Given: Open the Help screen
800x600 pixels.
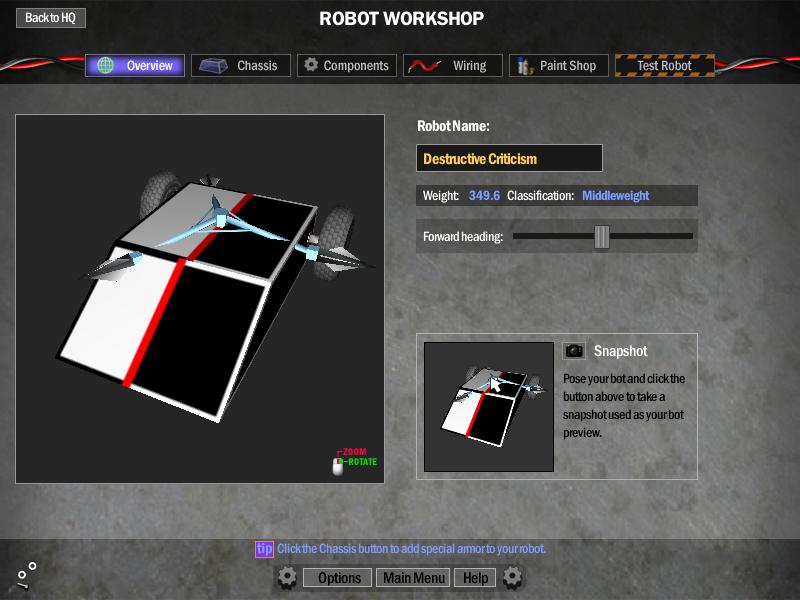Looking at the screenshot, I should pyautogui.click(x=475, y=578).
